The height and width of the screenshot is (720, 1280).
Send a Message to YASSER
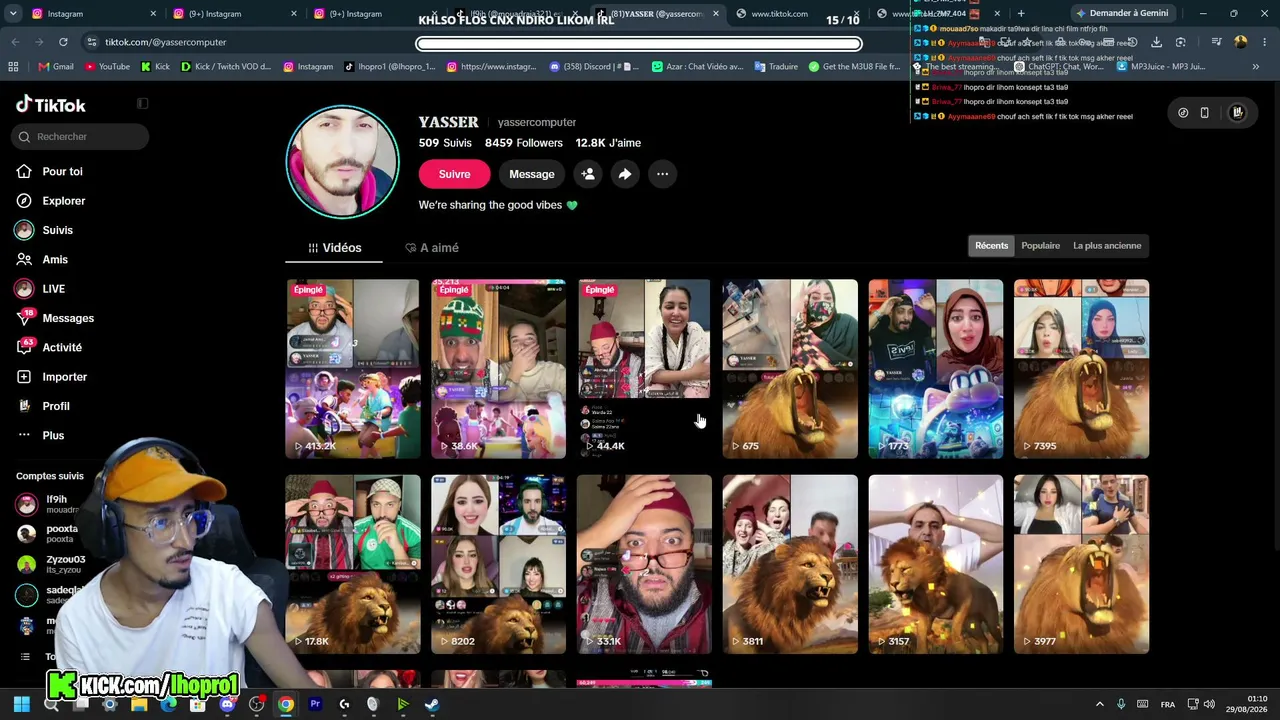532,174
